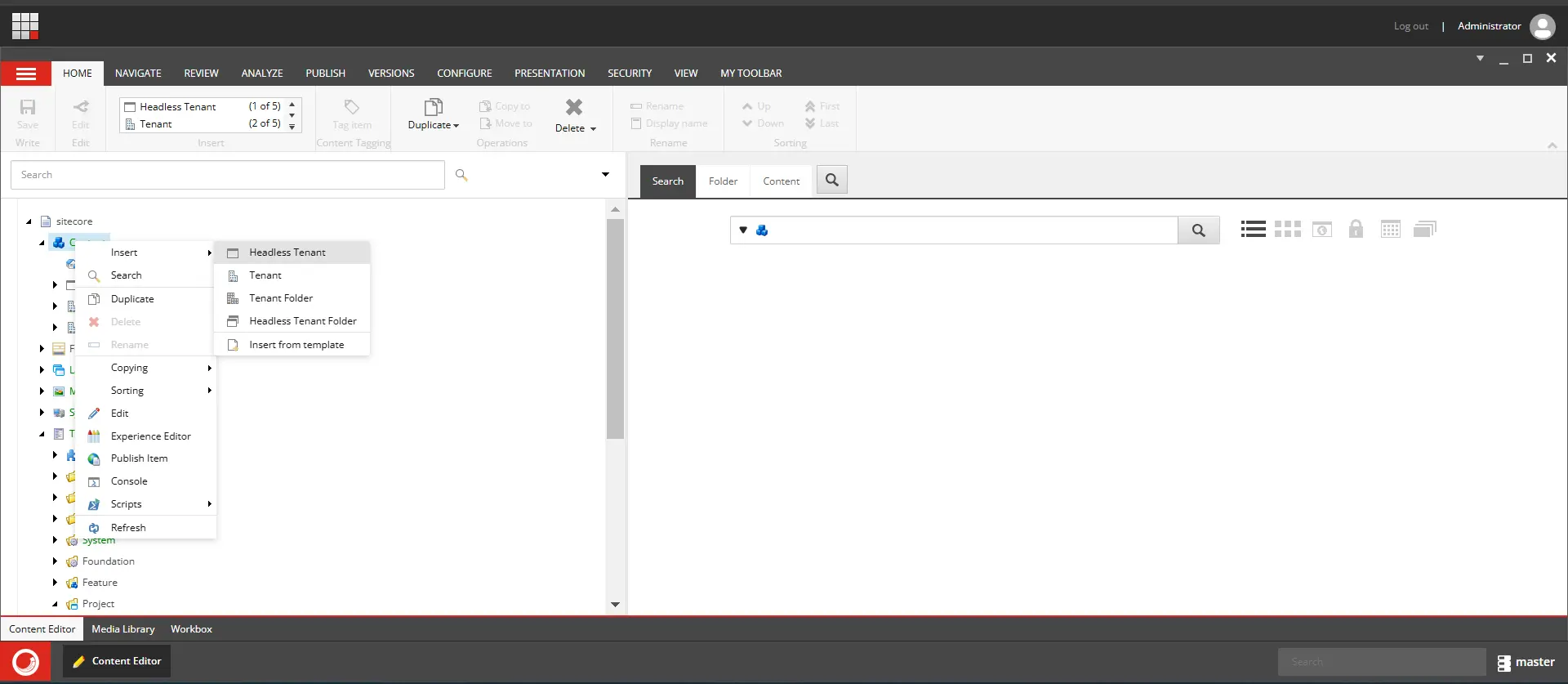Expand the Foundation tree node
The height and width of the screenshot is (684, 1568).
pyautogui.click(x=55, y=561)
